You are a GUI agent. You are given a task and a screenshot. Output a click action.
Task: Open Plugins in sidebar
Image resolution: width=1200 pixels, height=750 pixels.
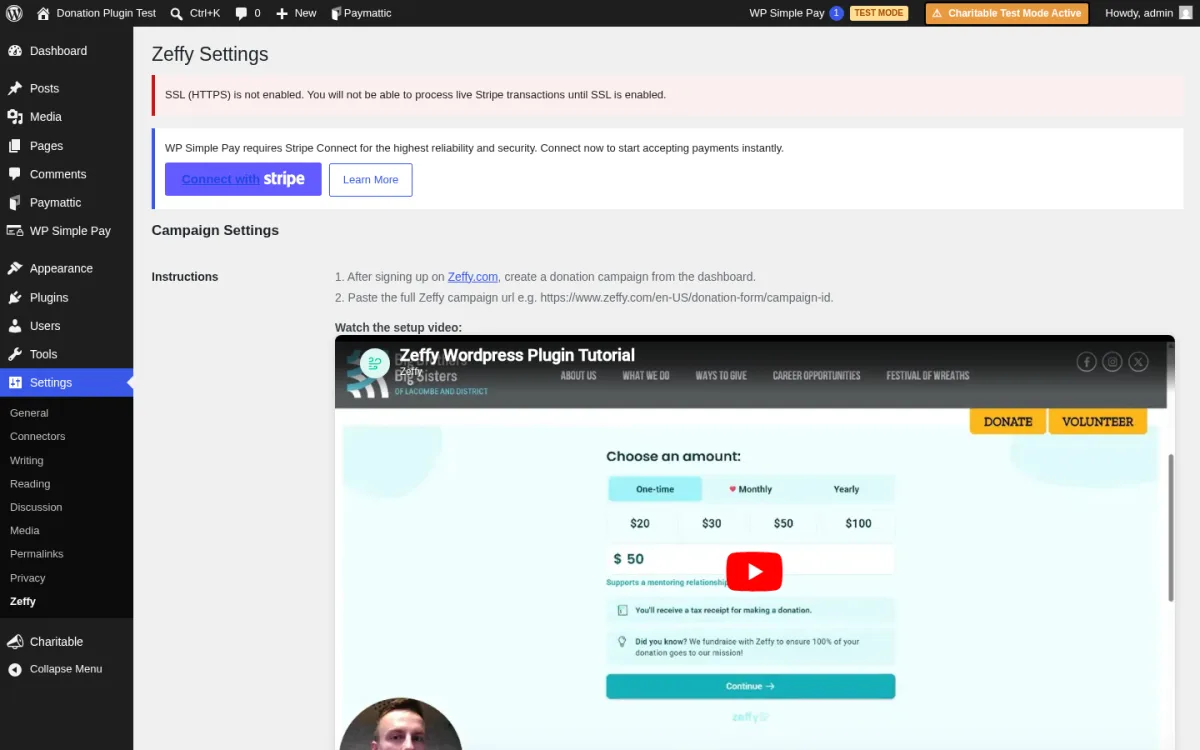[66, 297]
